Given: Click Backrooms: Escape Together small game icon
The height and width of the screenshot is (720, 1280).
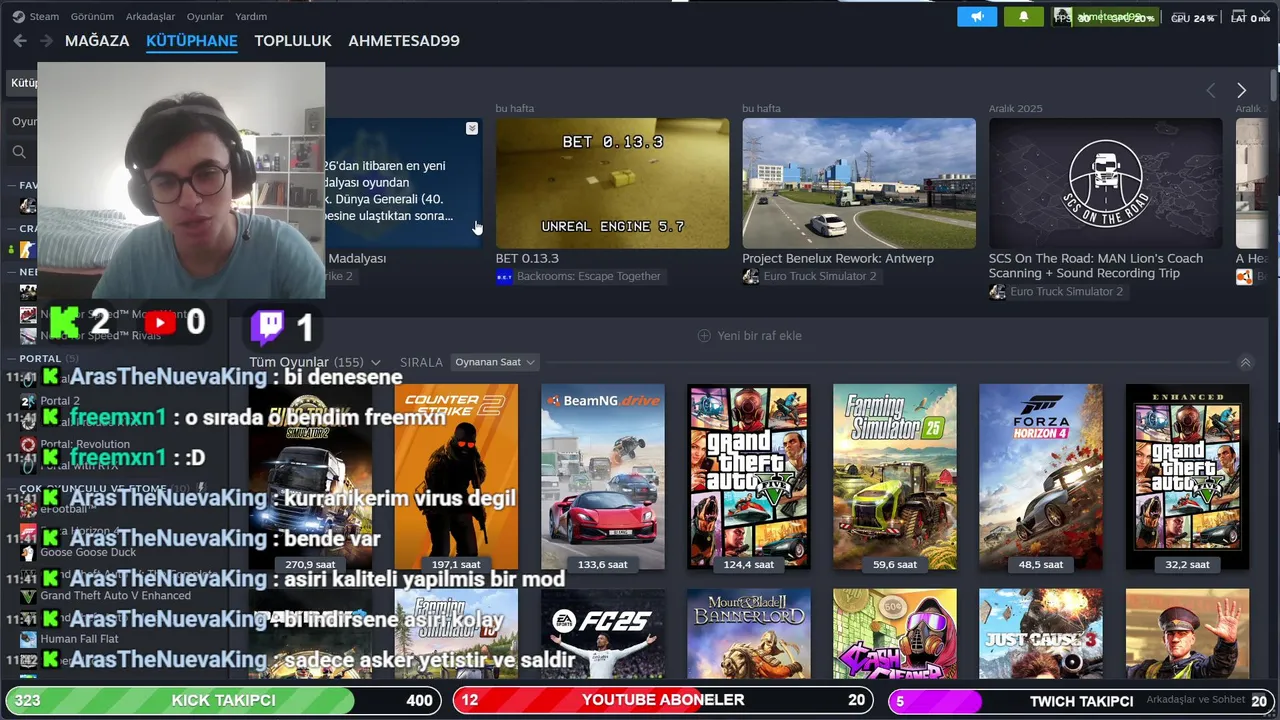Looking at the screenshot, I should tap(504, 276).
